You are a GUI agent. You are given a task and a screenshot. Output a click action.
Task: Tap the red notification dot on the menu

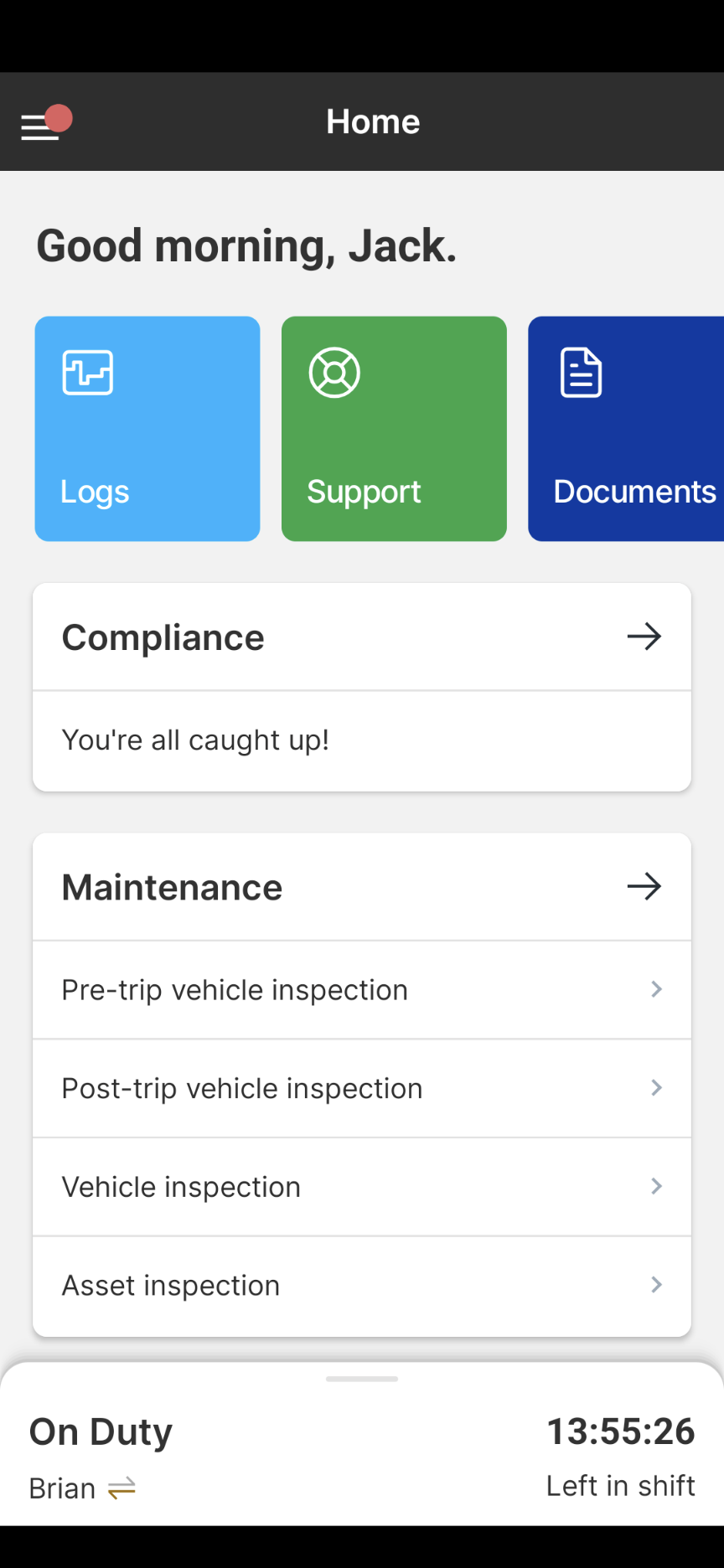pyautogui.click(x=59, y=118)
